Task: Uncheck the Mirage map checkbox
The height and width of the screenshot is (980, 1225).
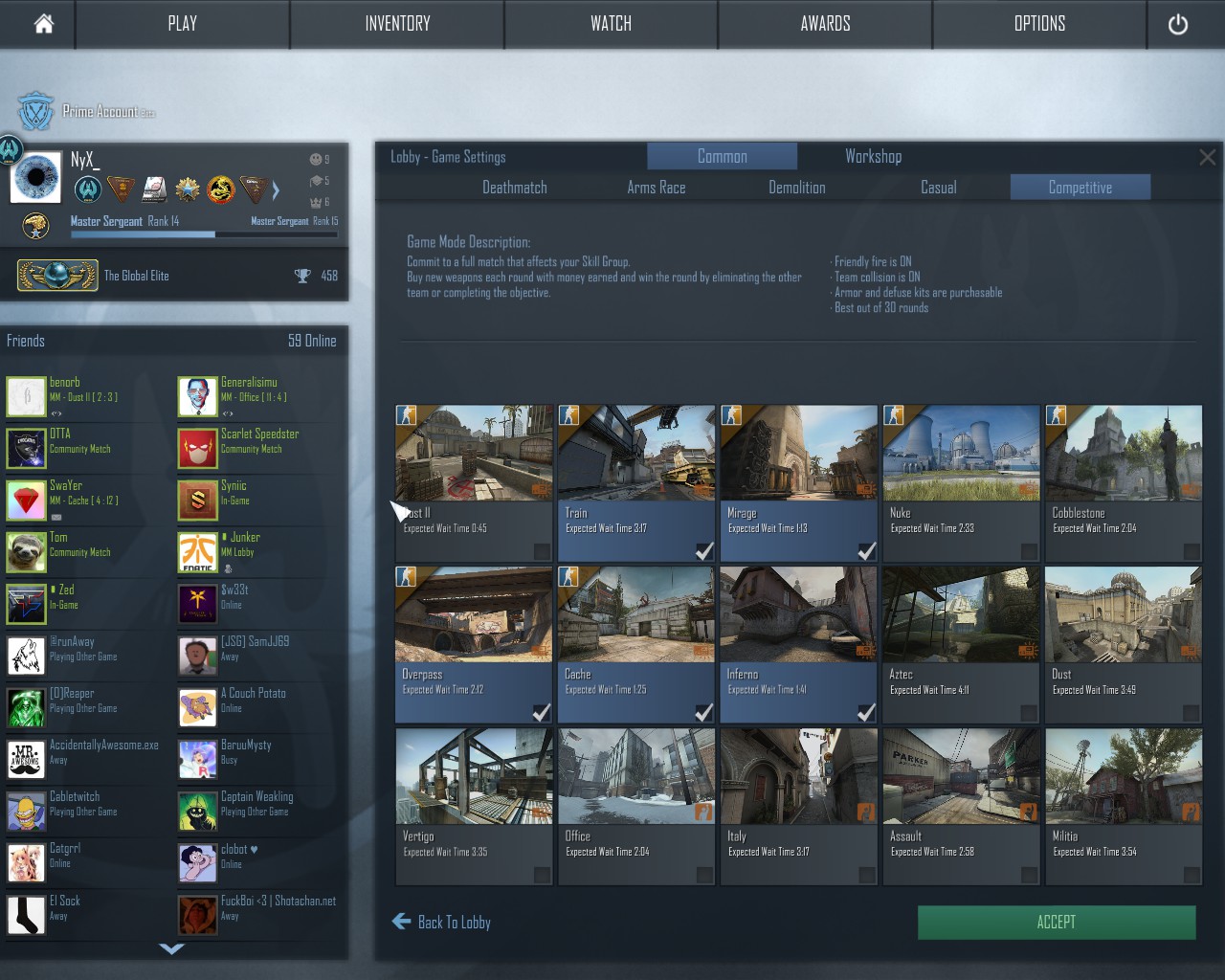Action: tap(867, 551)
